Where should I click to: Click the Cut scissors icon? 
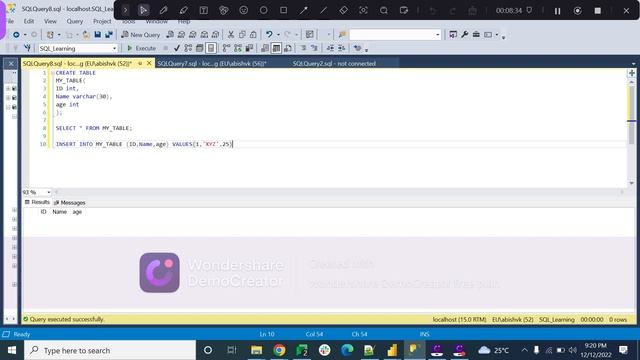(231, 35)
